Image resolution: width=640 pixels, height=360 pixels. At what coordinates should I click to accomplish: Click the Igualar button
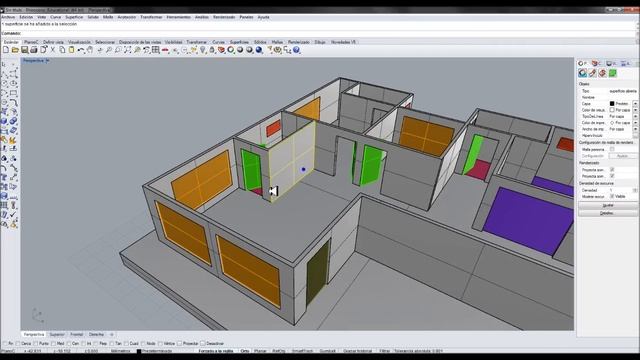point(608,206)
